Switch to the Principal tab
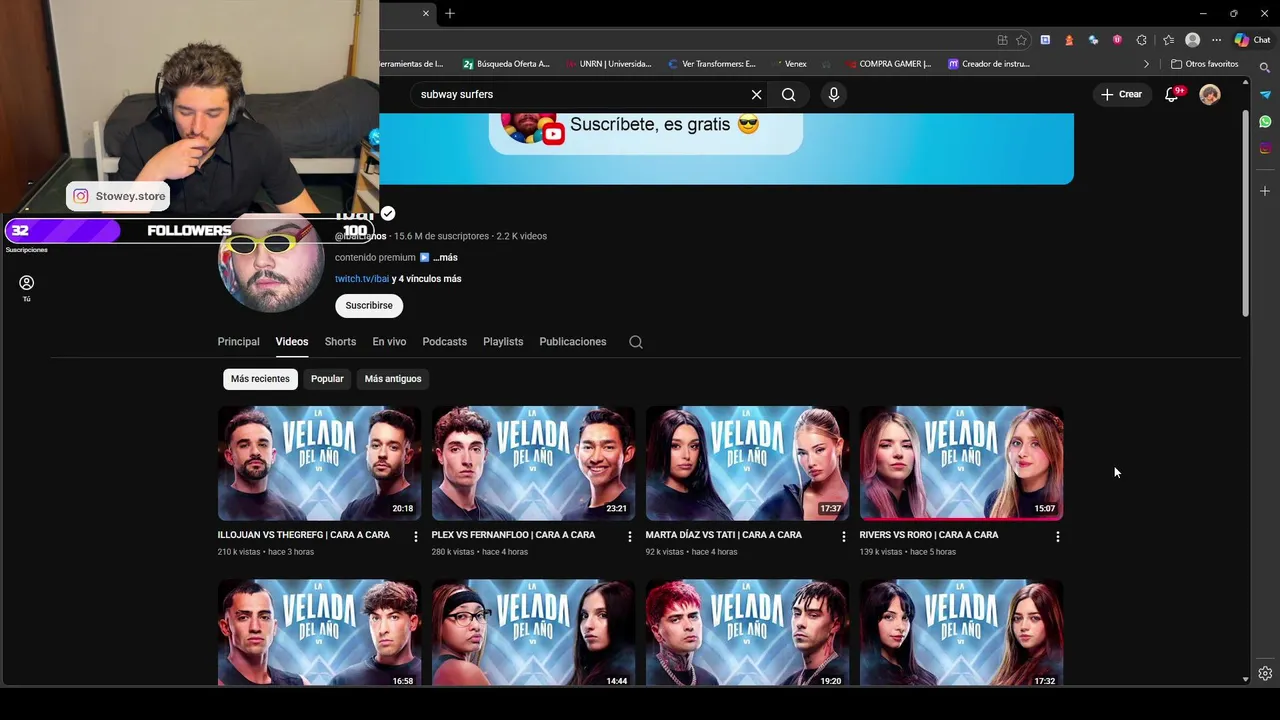 pos(238,342)
